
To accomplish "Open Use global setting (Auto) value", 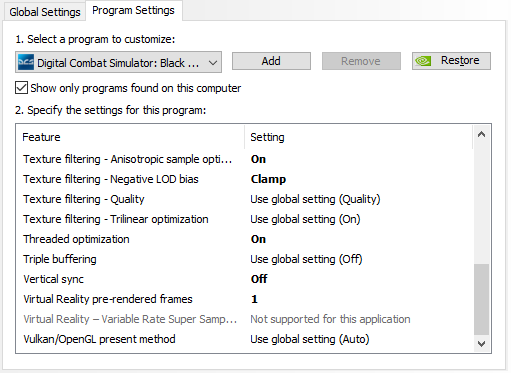I will click(310, 339).
